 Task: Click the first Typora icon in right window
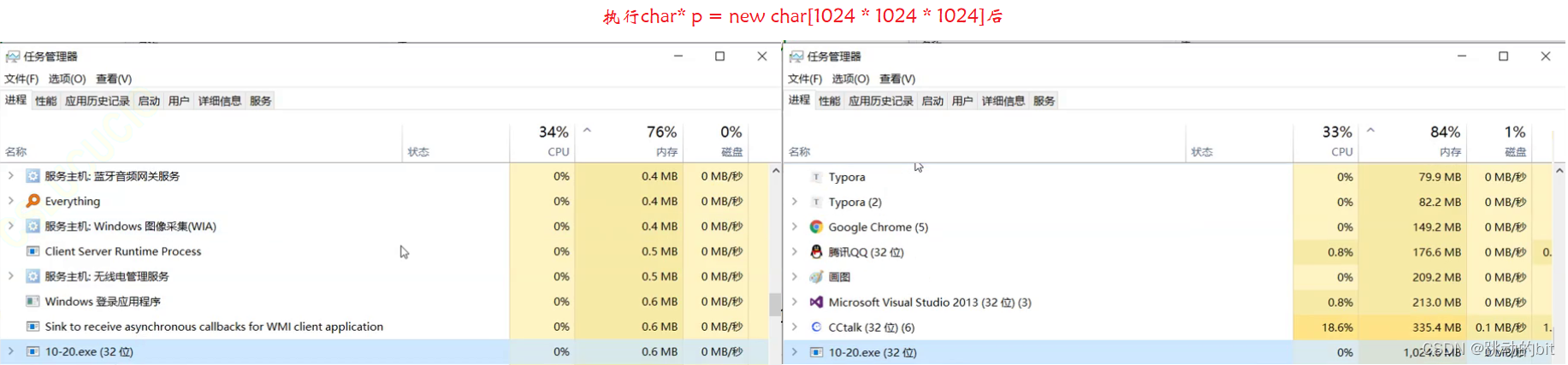coord(816,177)
